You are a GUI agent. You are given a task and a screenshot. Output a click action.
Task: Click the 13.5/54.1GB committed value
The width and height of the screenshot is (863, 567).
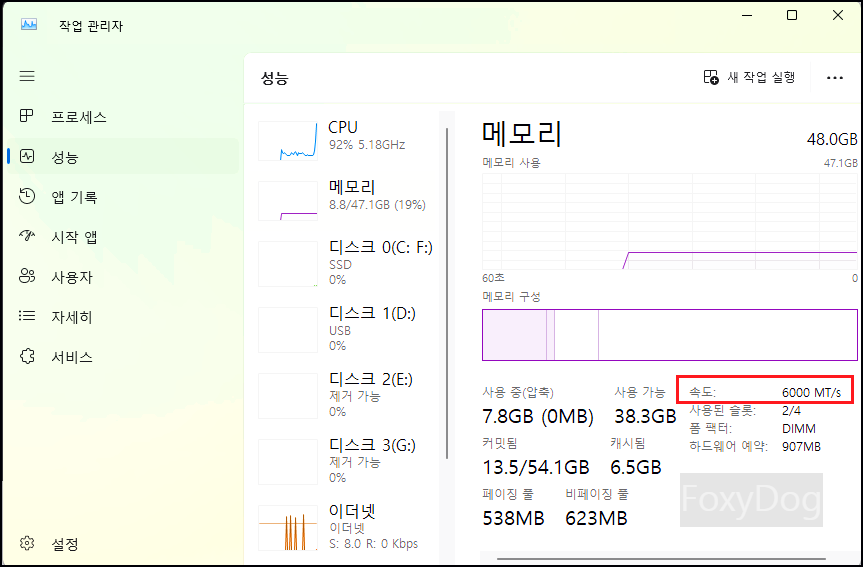pyautogui.click(x=536, y=467)
